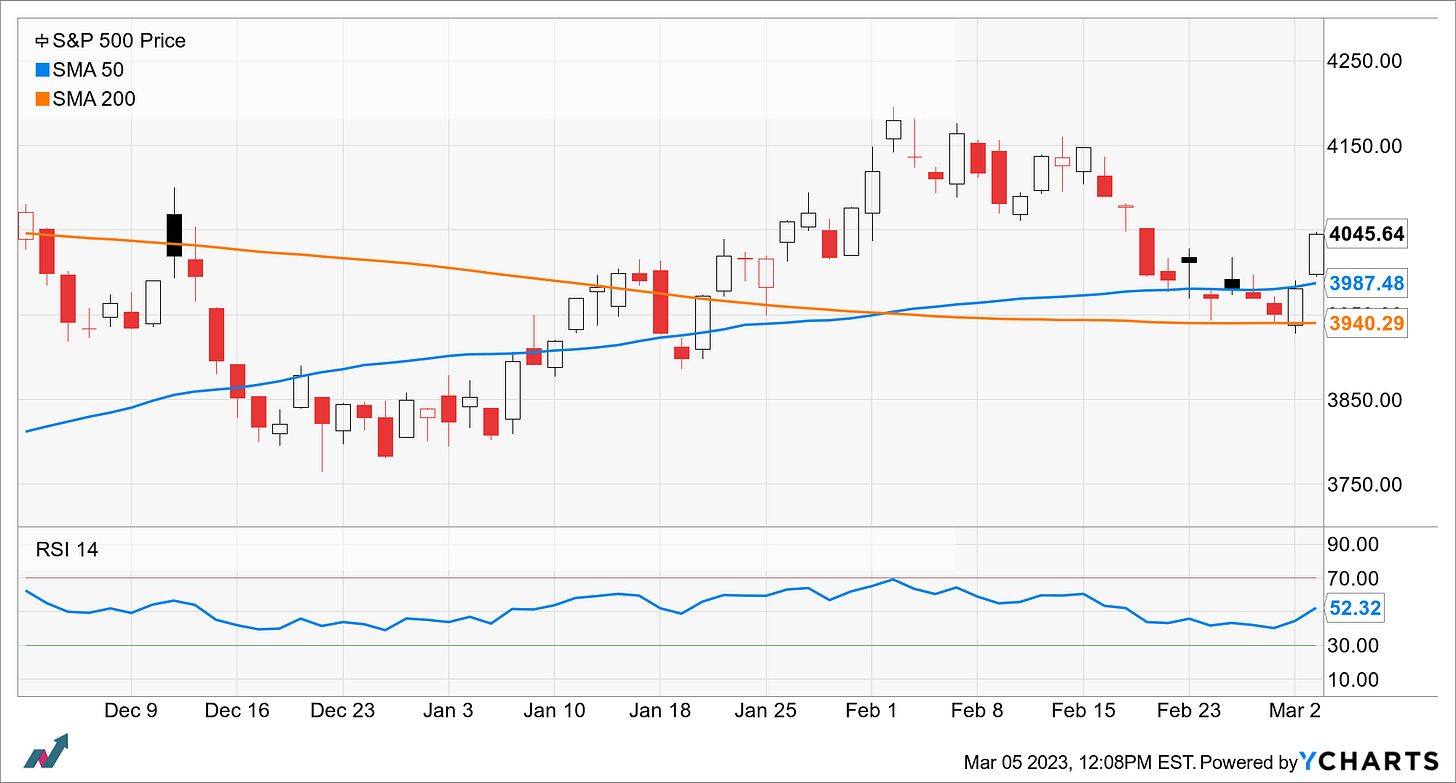Screen dimensions: 1456x783
Task: Click the RSI 14 panel label
Action: pyautogui.click(x=67, y=548)
